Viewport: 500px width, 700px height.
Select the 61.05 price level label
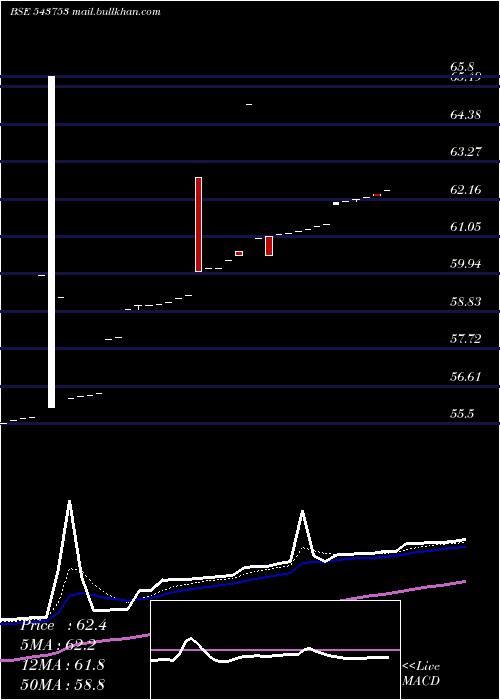point(466,227)
